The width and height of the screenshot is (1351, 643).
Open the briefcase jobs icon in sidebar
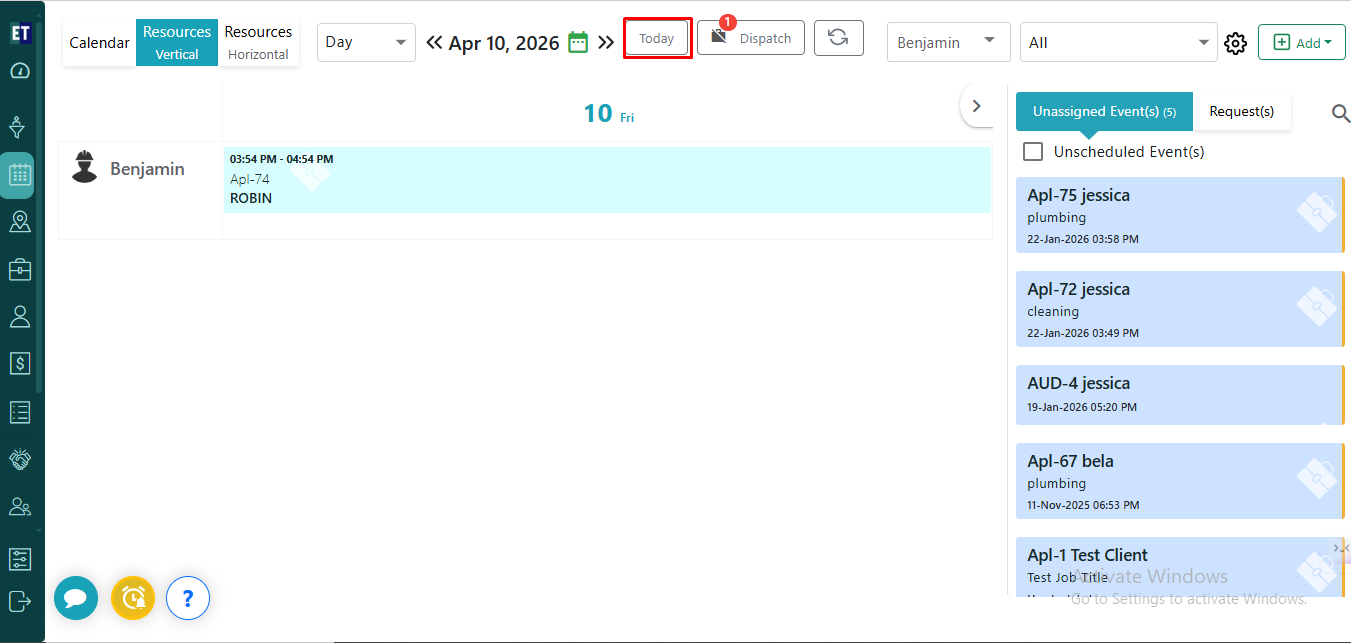pyautogui.click(x=20, y=270)
